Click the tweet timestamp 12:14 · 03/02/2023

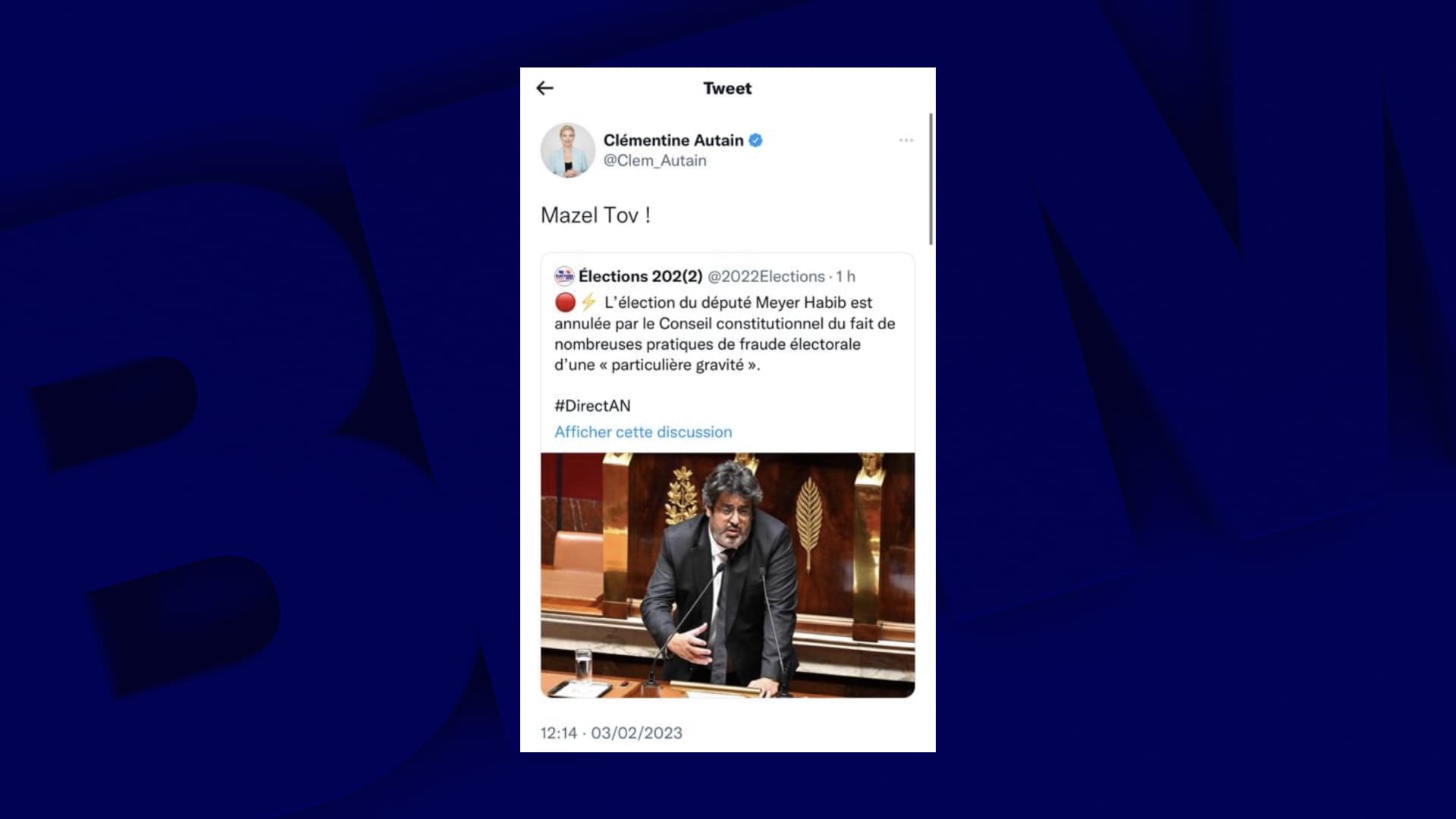click(611, 733)
